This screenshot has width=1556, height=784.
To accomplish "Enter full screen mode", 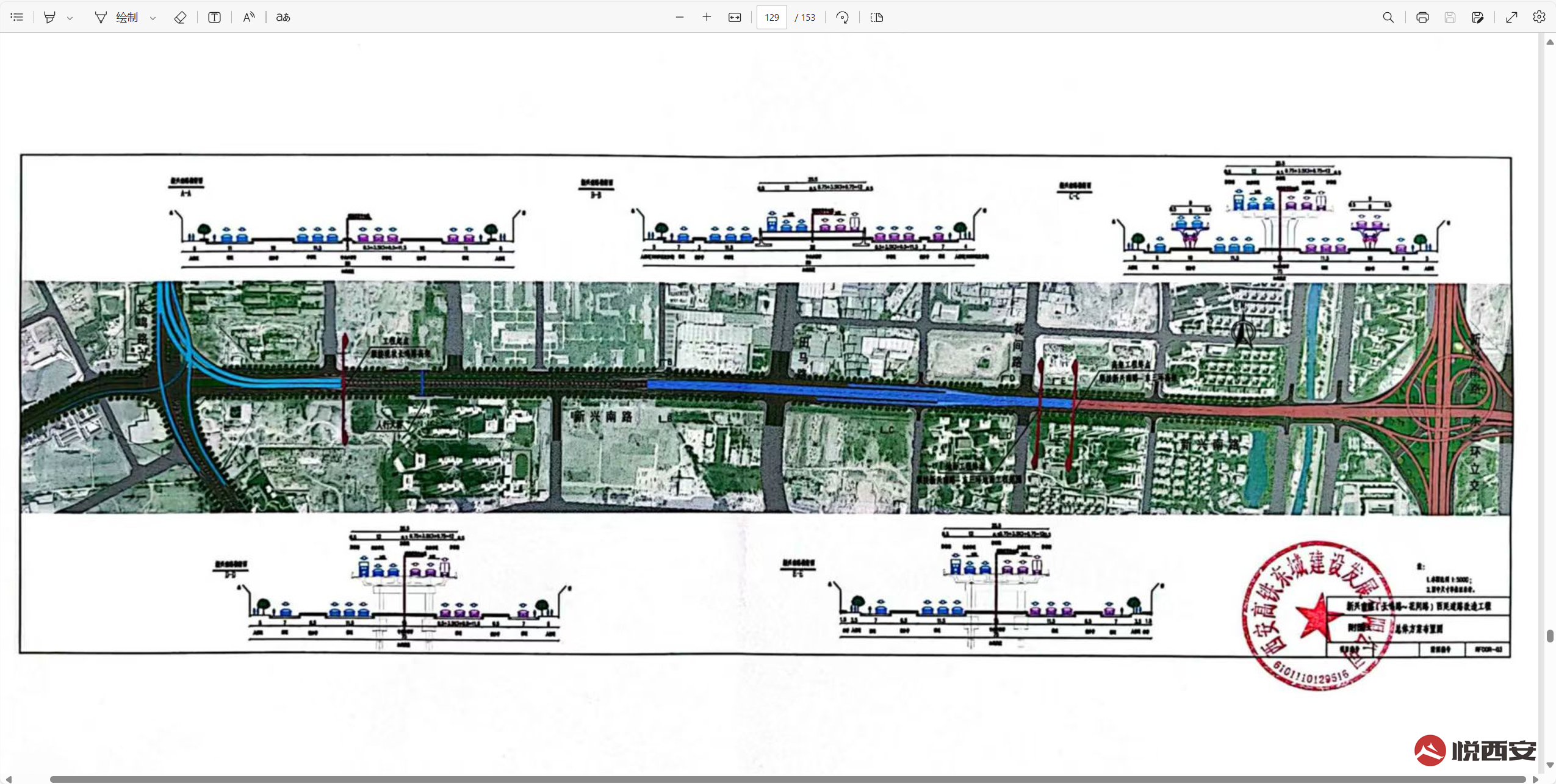I will 1511,17.
